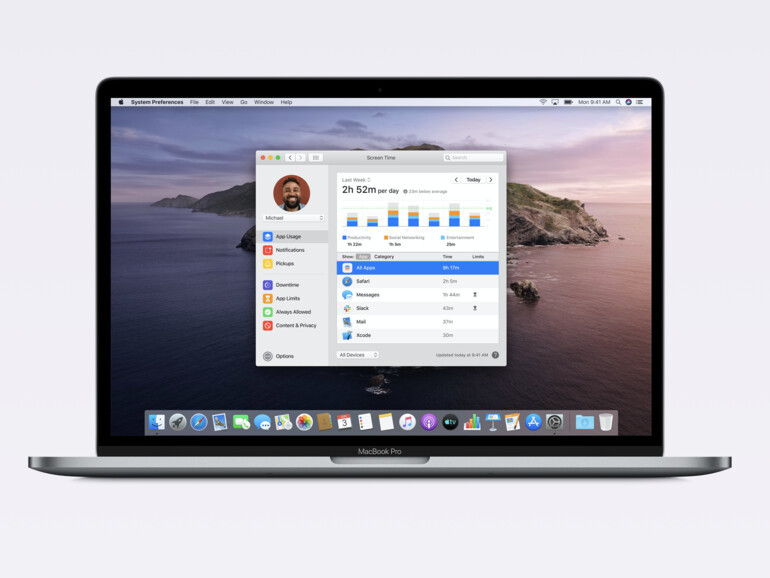The width and height of the screenshot is (770, 578).
Task: Open Notification Center from the menu bar
Action: pyautogui.click(x=639, y=102)
